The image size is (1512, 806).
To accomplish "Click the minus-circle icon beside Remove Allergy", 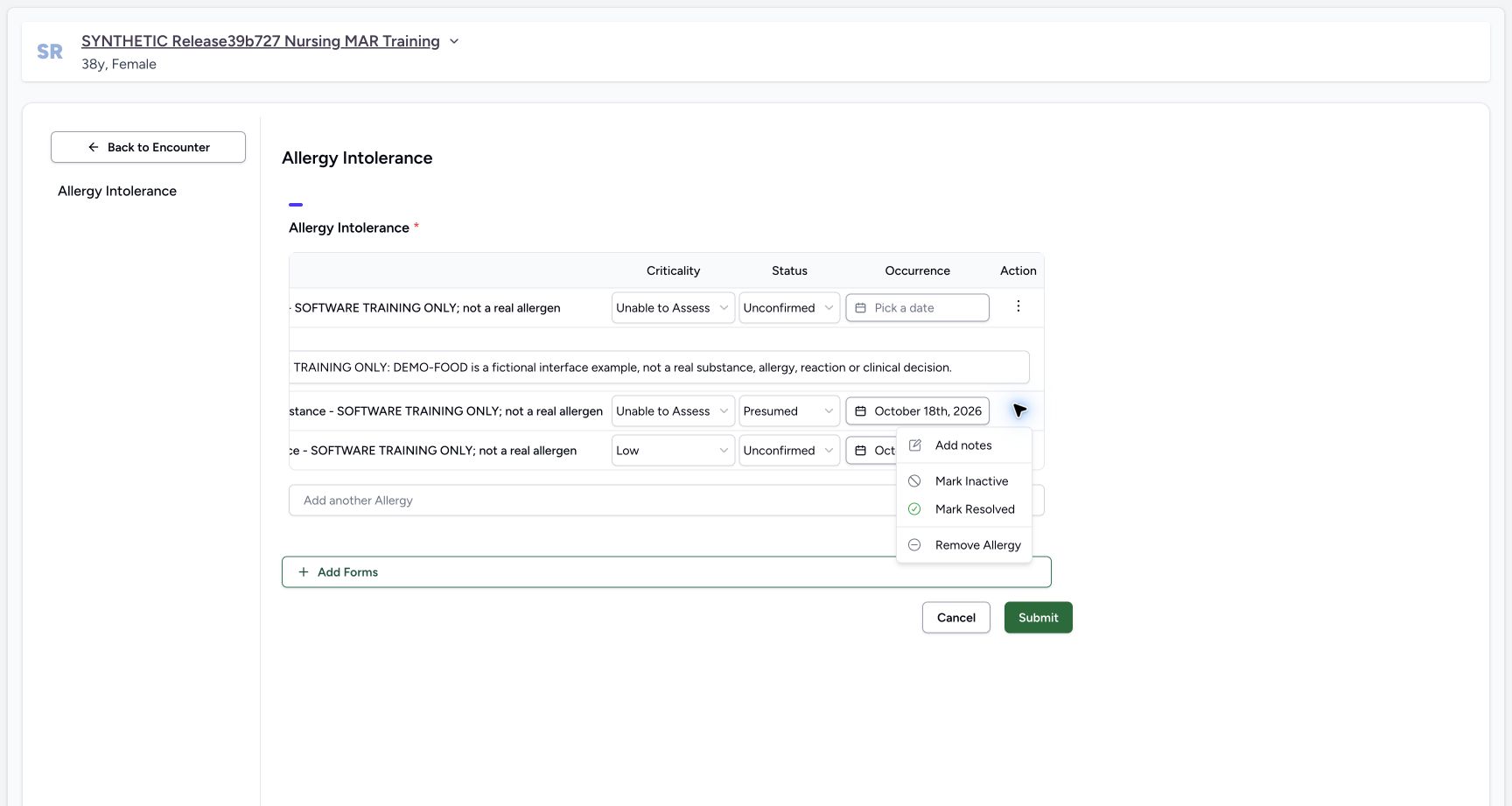I will click(x=914, y=545).
